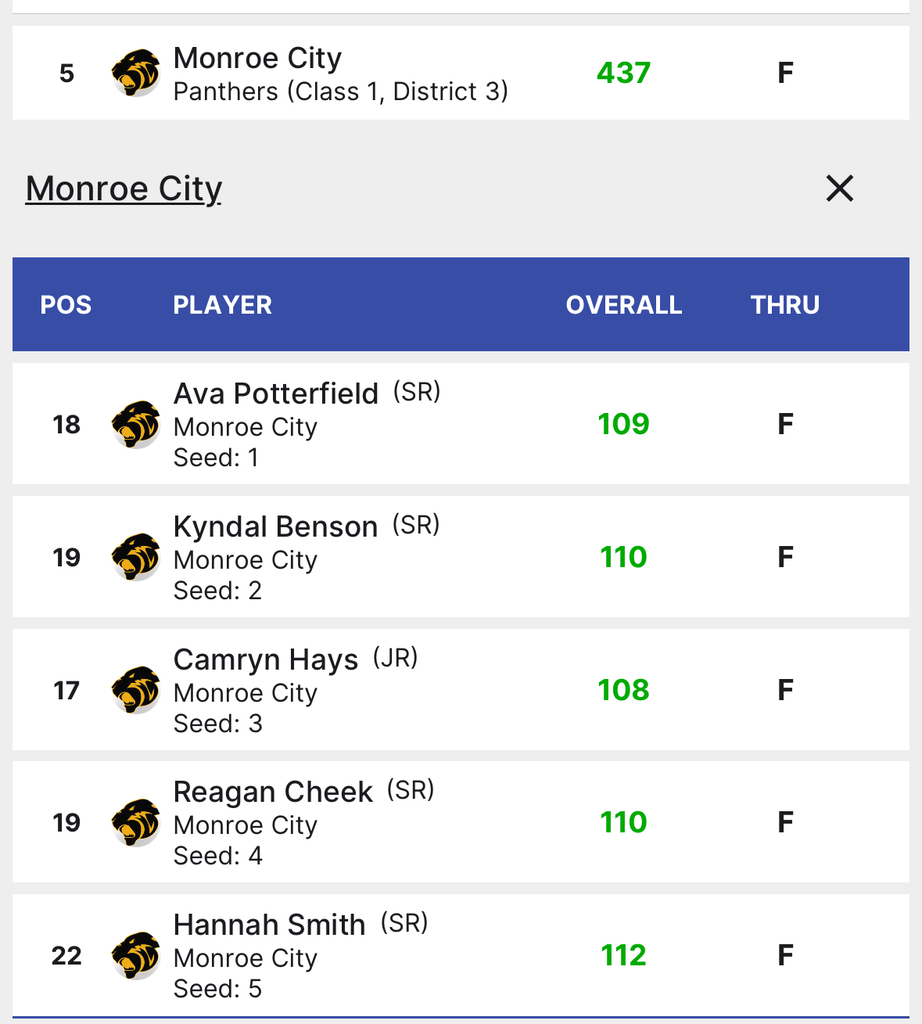This screenshot has height=1024, width=922.
Task: Click panther logo beside Camryn Hays
Action: point(136,690)
